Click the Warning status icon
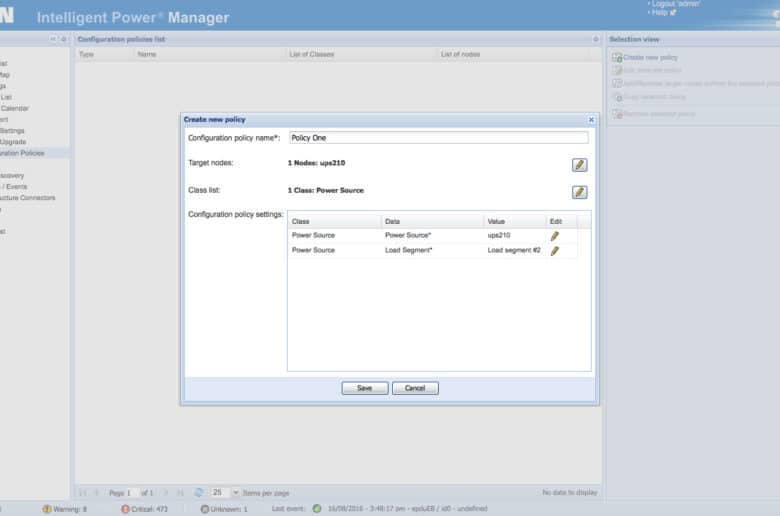780x516 pixels. point(47,509)
